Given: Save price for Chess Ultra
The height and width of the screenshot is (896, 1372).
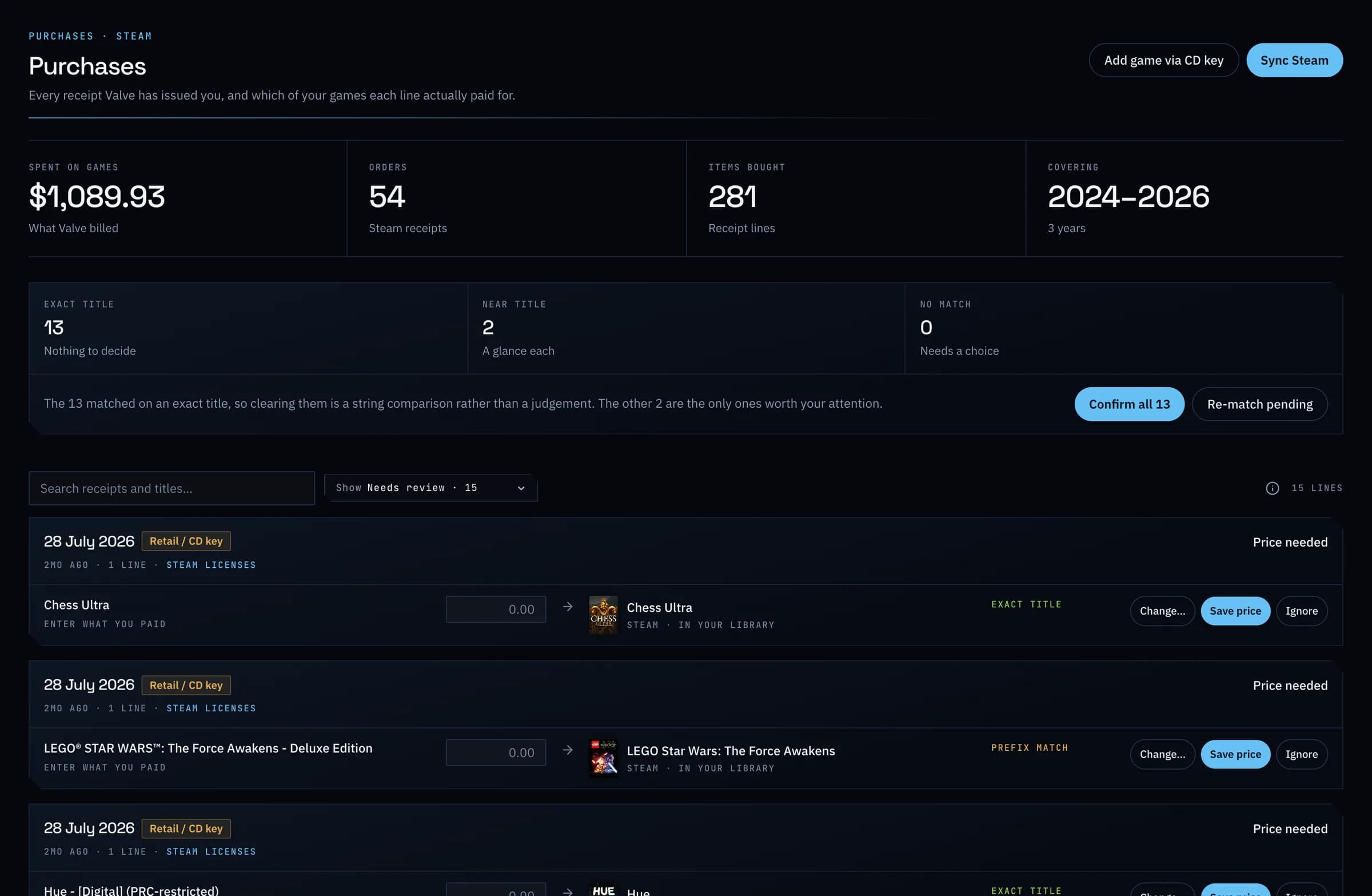Looking at the screenshot, I should pyautogui.click(x=1235, y=611).
